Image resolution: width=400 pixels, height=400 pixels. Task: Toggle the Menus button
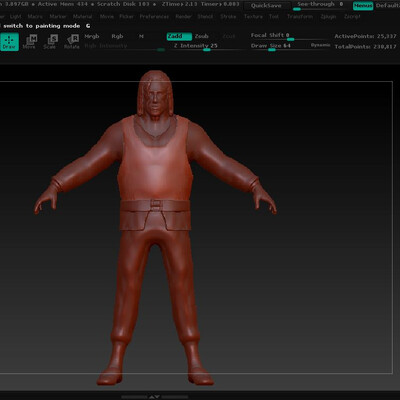pos(363,6)
